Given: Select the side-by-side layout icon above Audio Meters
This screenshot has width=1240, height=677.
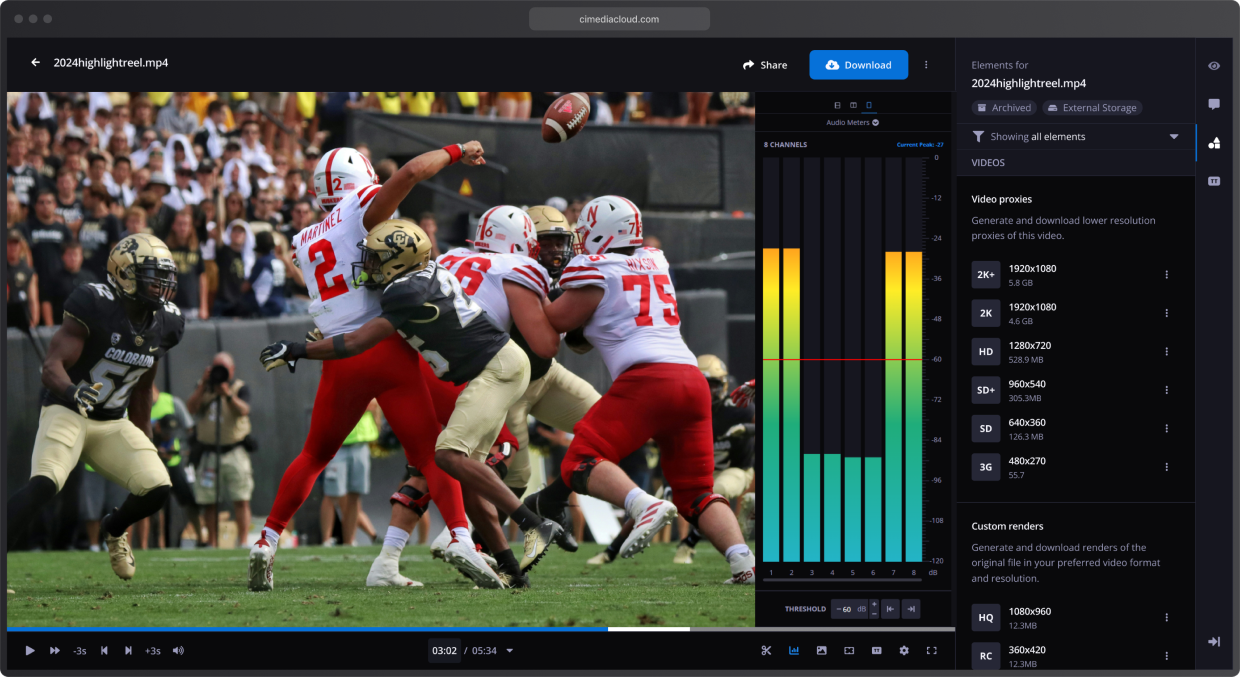Looking at the screenshot, I should point(853,105).
